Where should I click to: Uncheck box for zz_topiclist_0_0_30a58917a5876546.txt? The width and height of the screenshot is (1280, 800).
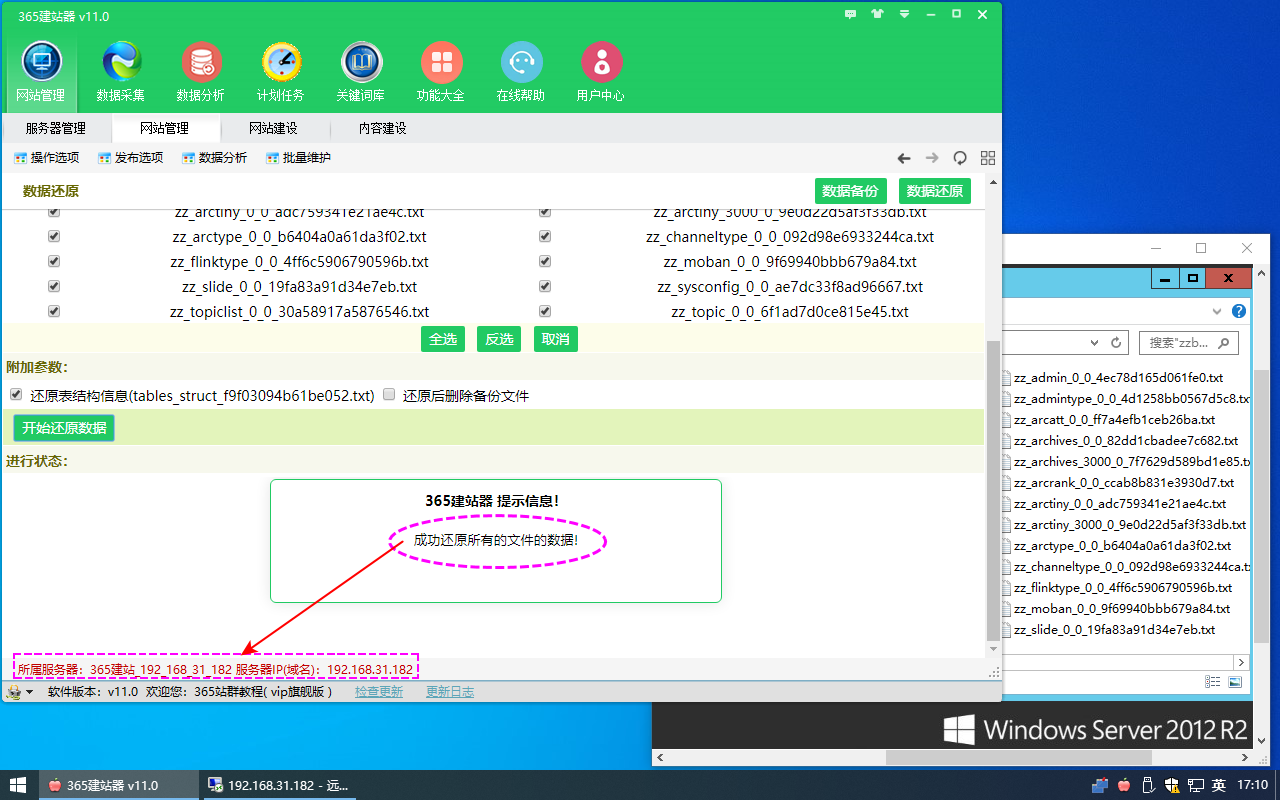tap(54, 311)
